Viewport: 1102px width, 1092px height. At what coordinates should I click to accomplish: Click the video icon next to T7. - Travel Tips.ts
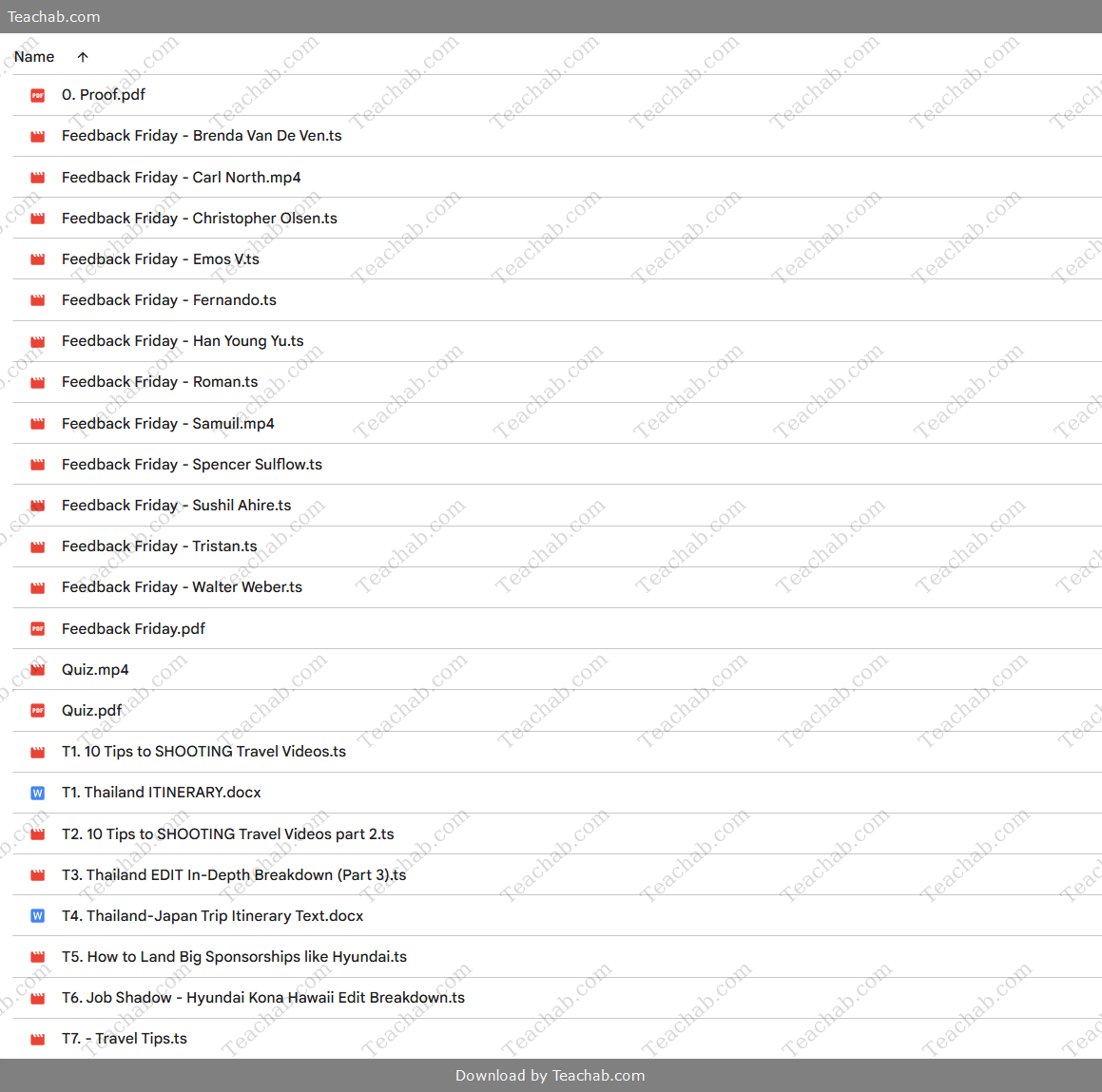38,1039
